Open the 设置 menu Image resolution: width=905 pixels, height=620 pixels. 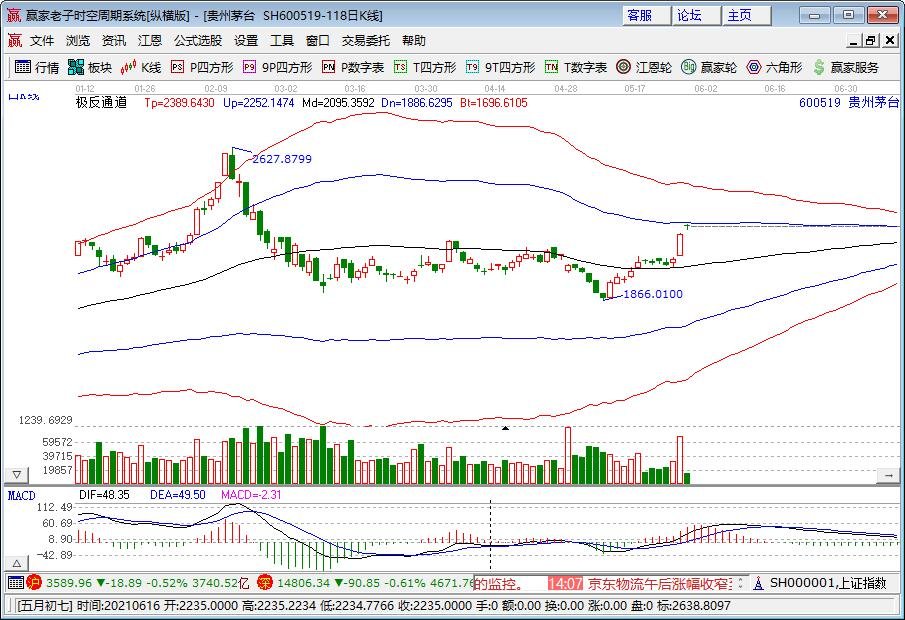click(x=246, y=40)
